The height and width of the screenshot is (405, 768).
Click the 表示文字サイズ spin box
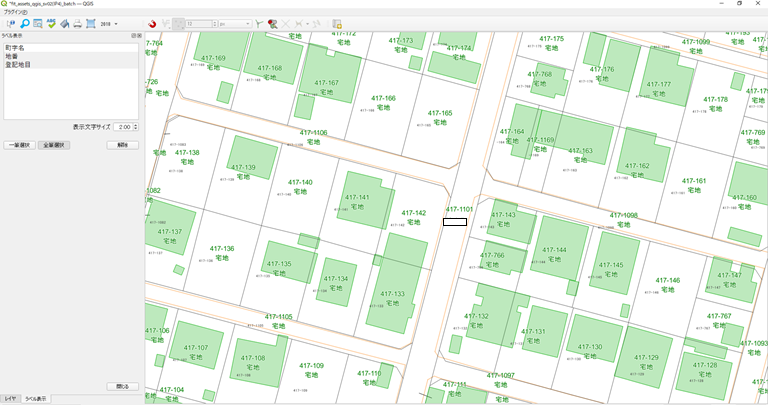pos(124,128)
